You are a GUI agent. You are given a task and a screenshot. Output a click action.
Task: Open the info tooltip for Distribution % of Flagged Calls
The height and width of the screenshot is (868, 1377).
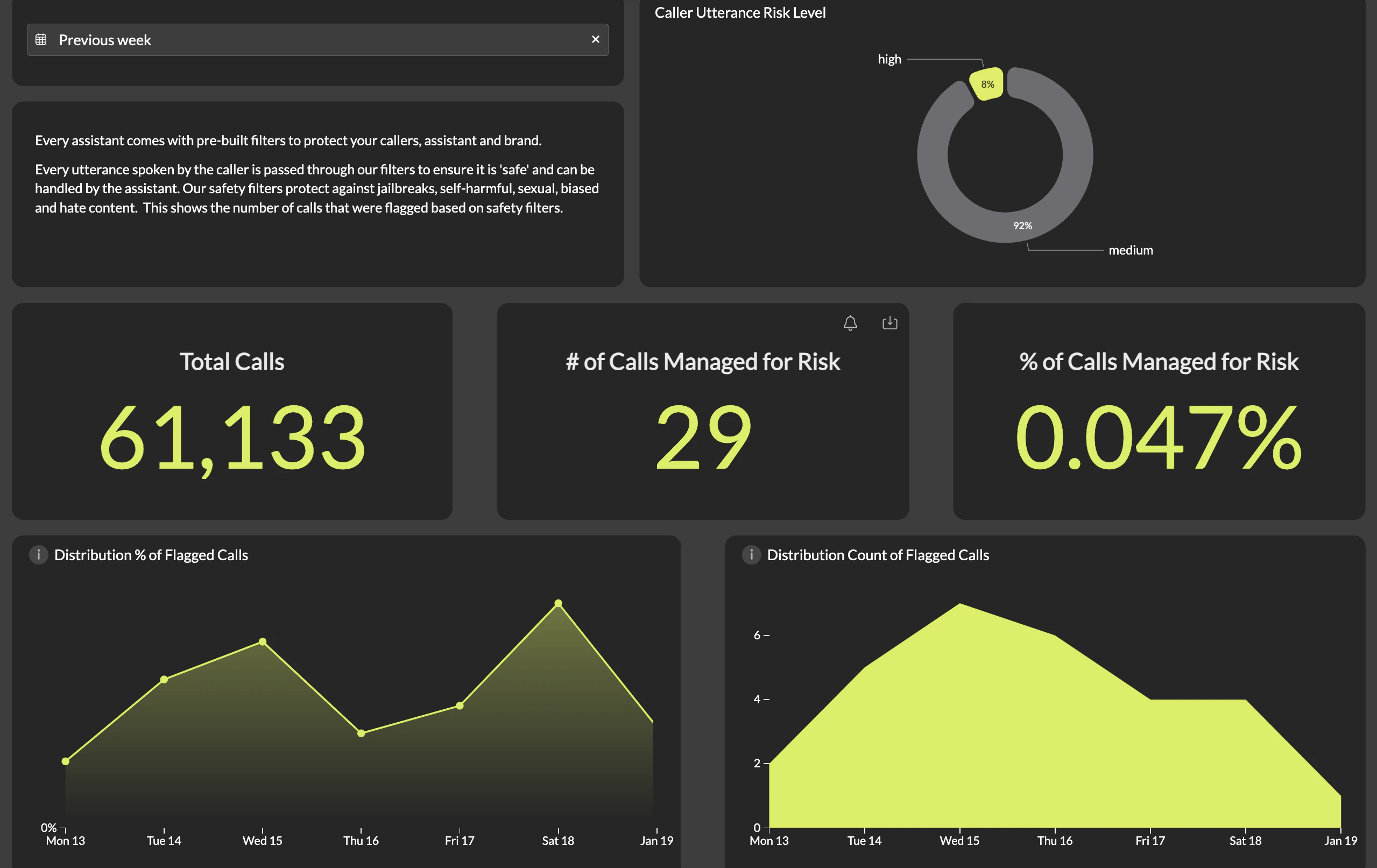click(38, 555)
